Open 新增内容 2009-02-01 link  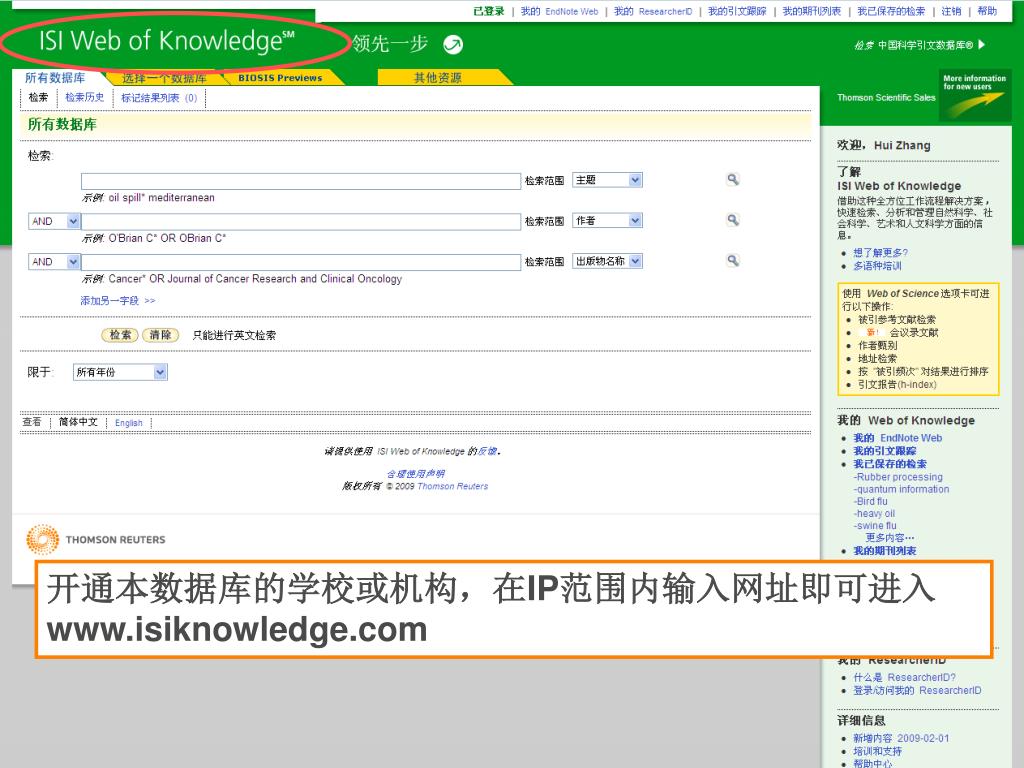click(x=901, y=738)
